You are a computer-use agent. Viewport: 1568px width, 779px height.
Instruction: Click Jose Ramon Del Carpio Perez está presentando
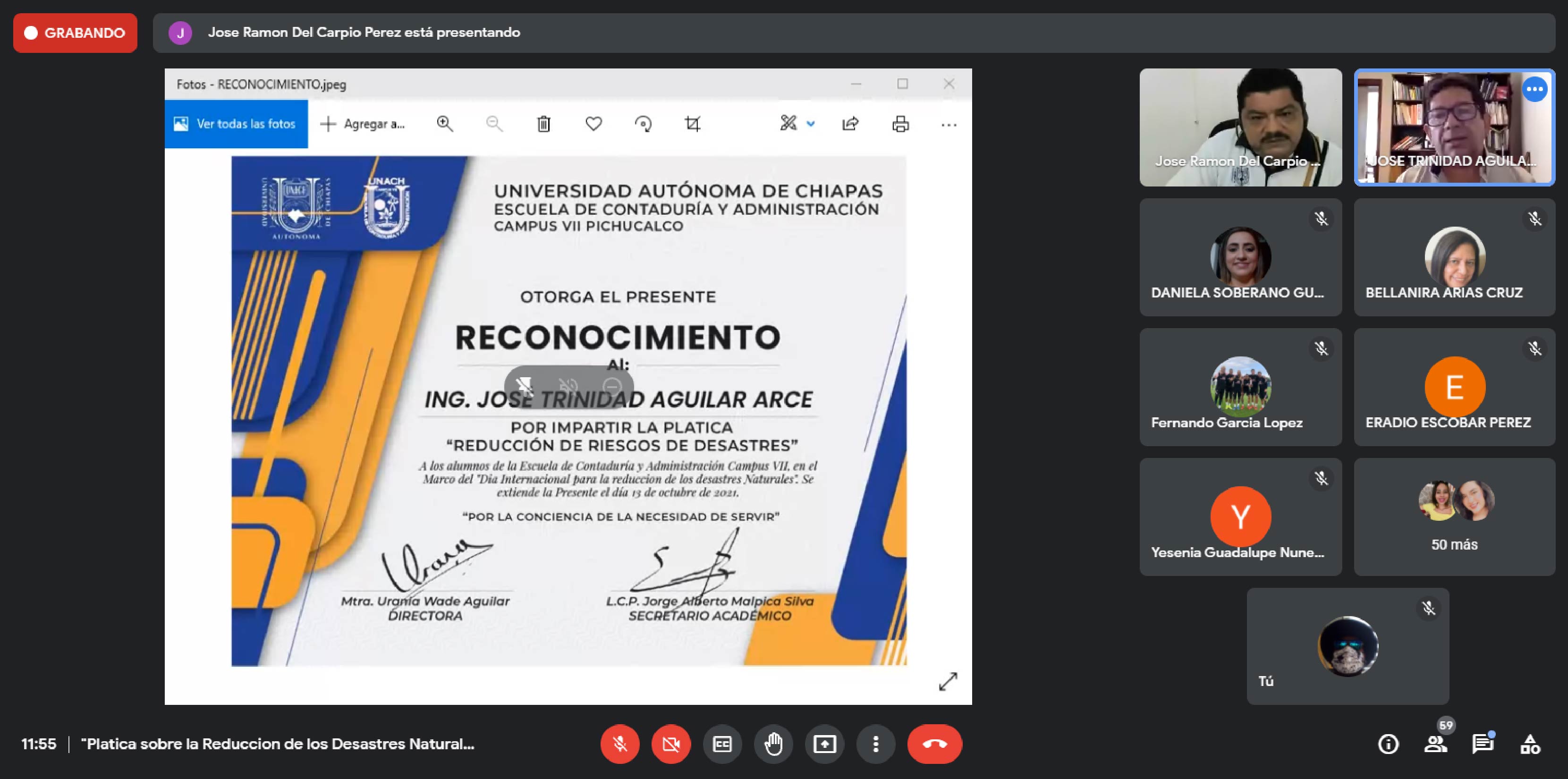(364, 32)
